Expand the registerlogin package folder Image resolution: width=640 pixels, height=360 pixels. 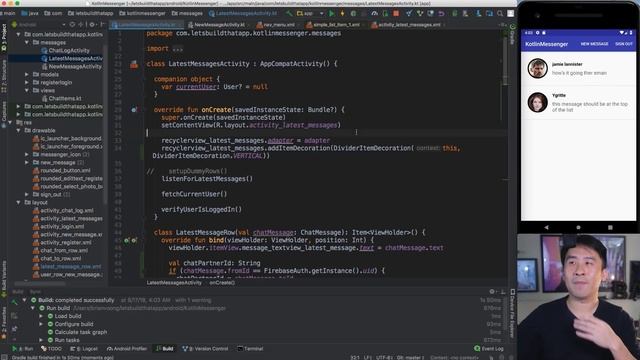(x=27, y=82)
